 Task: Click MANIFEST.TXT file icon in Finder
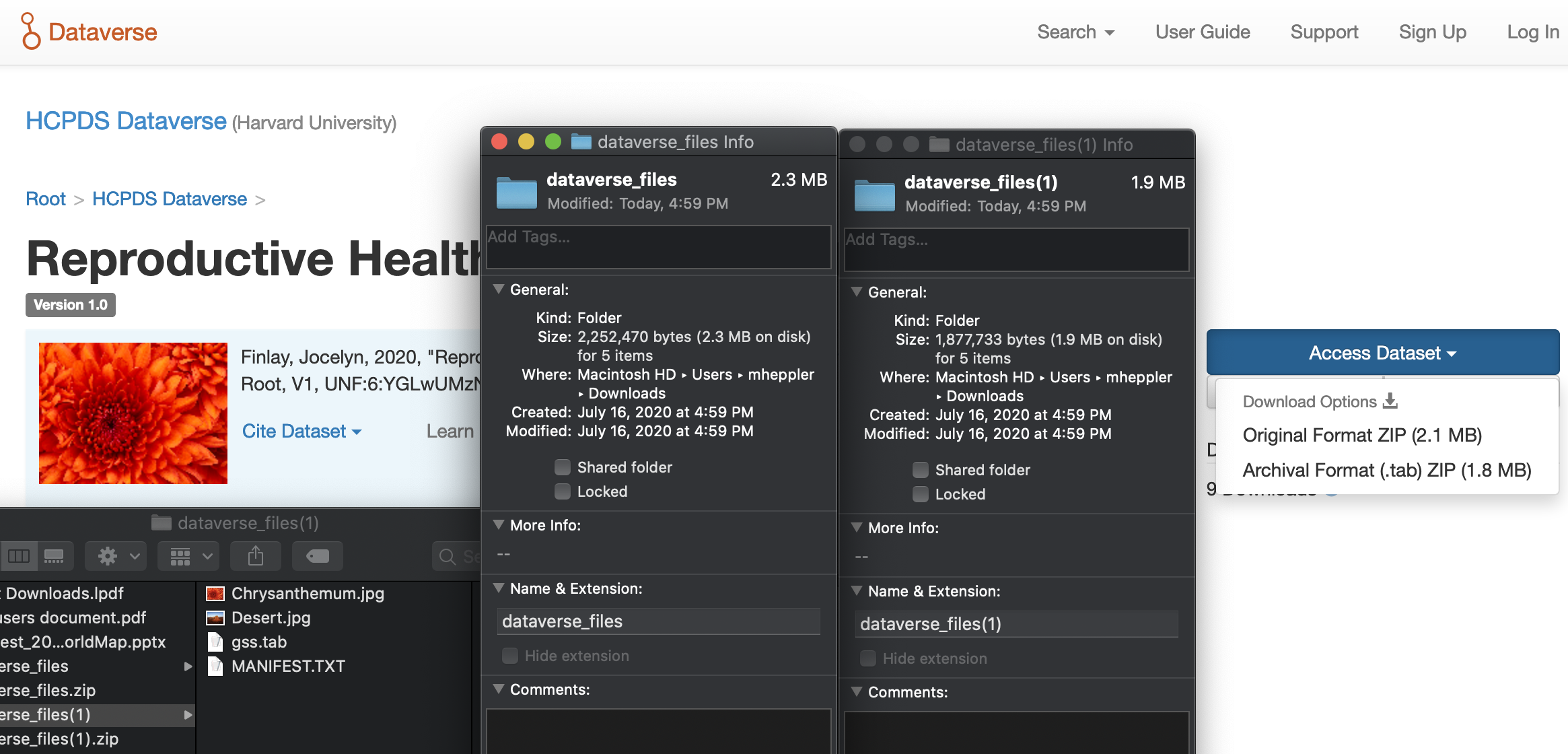(215, 666)
